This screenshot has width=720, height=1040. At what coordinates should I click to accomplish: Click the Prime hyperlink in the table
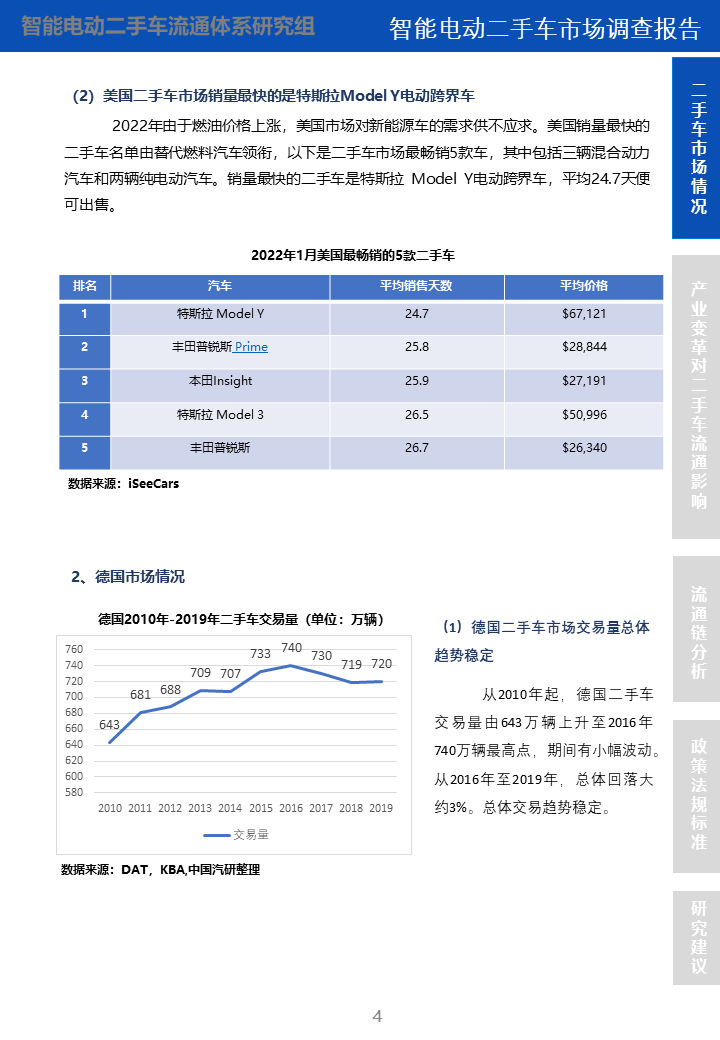(251, 347)
